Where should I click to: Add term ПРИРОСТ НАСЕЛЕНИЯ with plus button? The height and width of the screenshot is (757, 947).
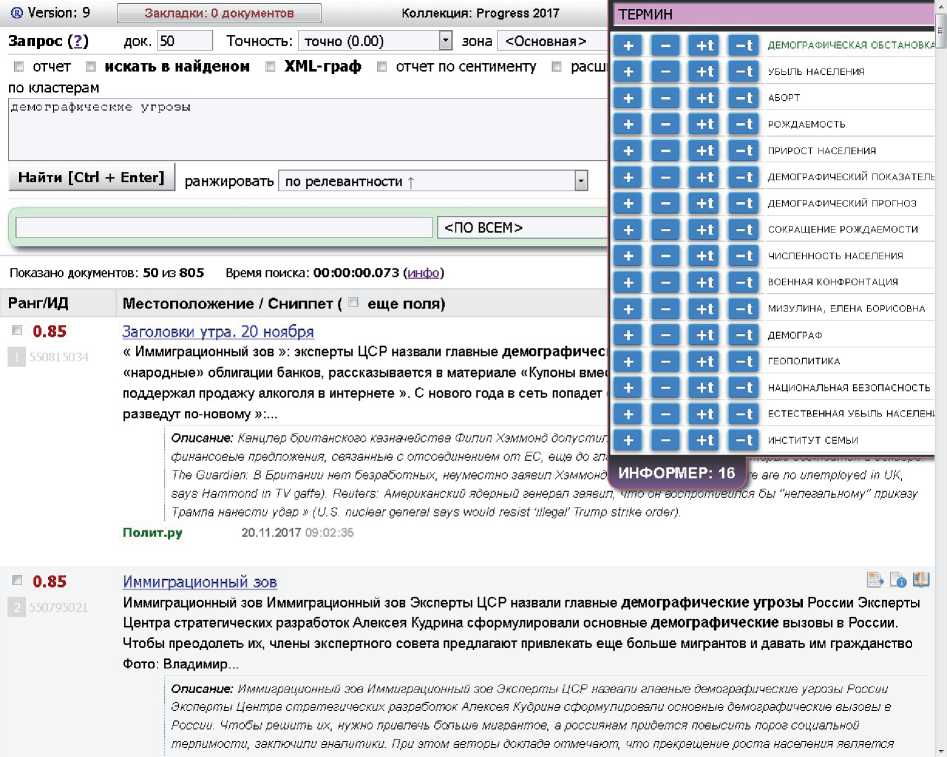click(628, 150)
